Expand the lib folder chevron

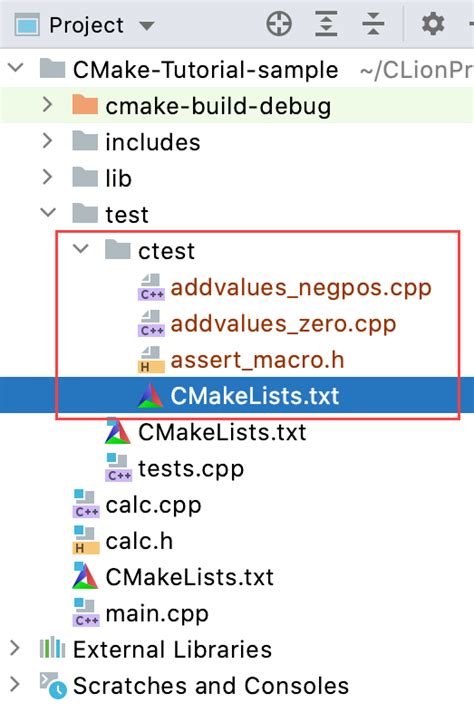pos(47,177)
